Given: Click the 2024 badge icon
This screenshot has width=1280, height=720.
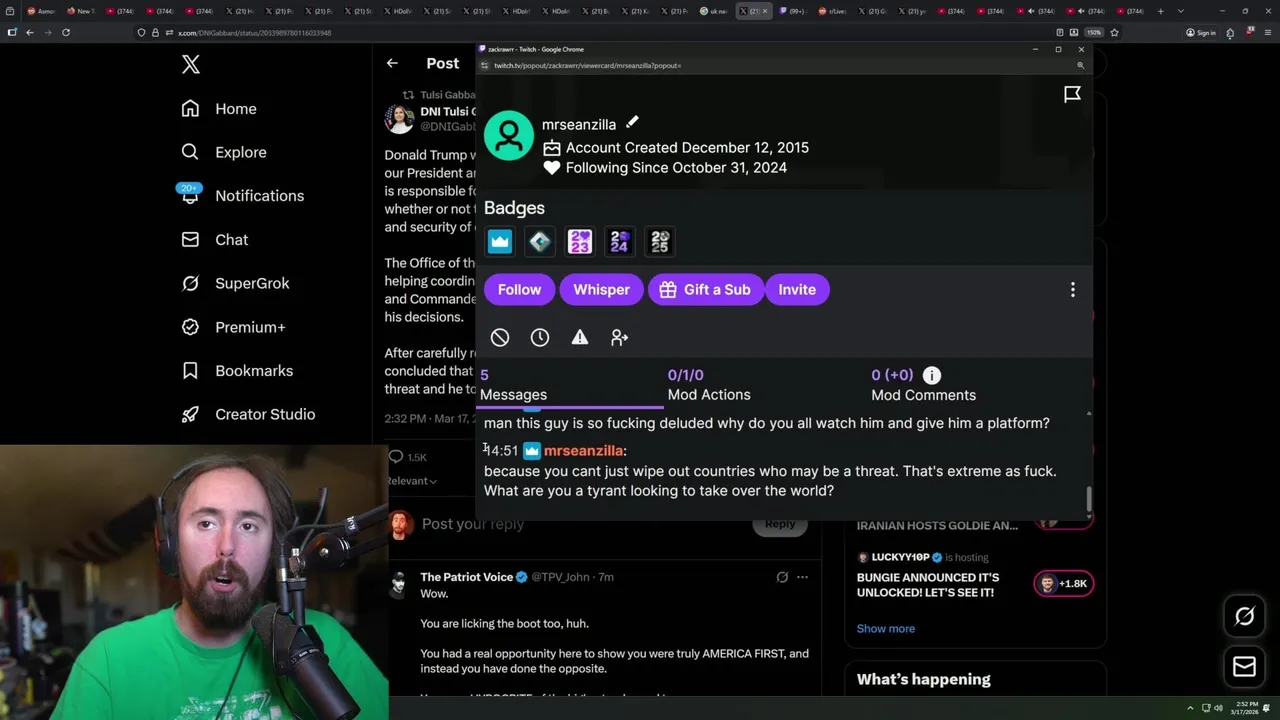Looking at the screenshot, I should [x=620, y=241].
